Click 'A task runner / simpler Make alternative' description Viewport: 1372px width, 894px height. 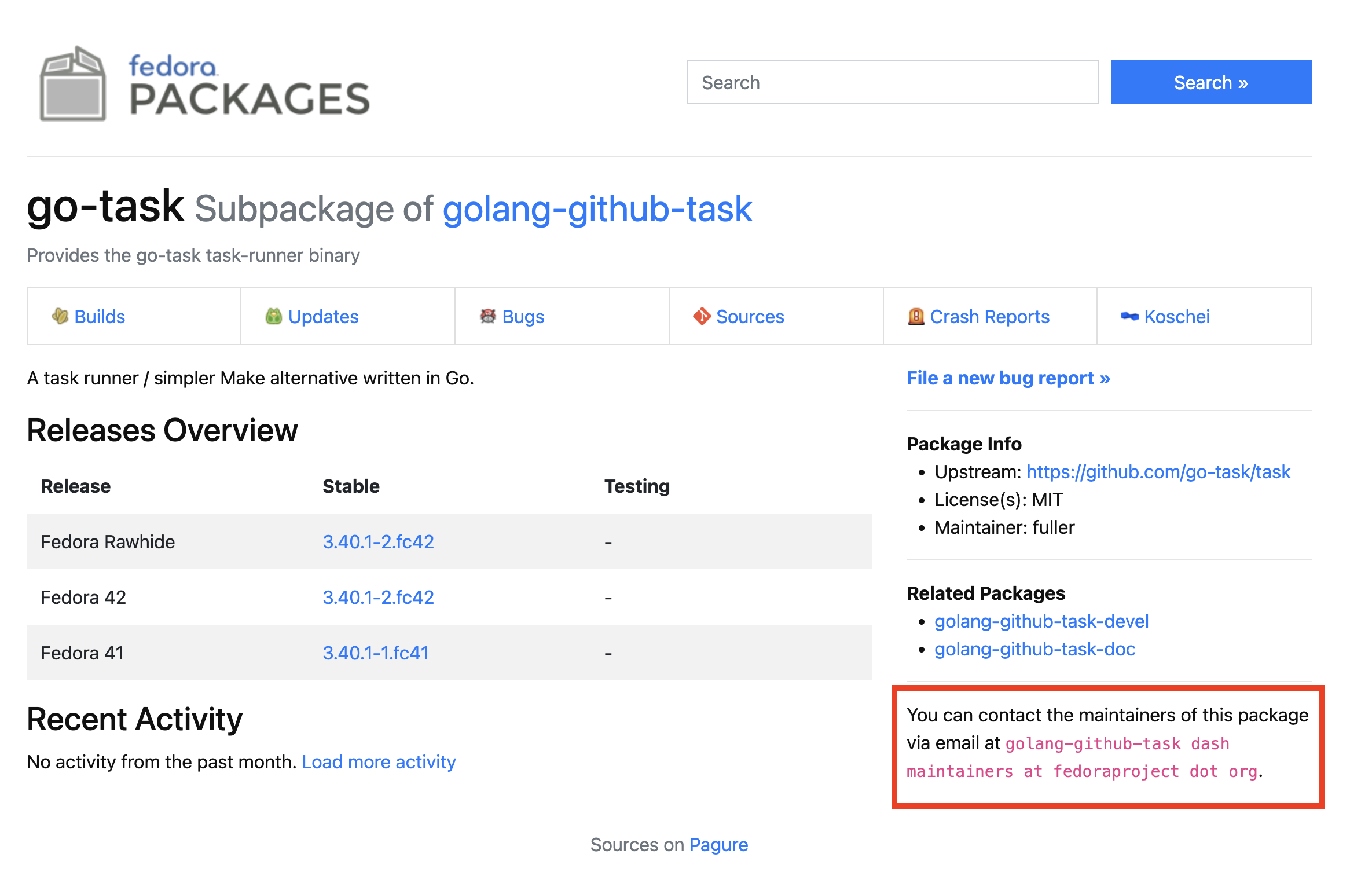pos(251,378)
